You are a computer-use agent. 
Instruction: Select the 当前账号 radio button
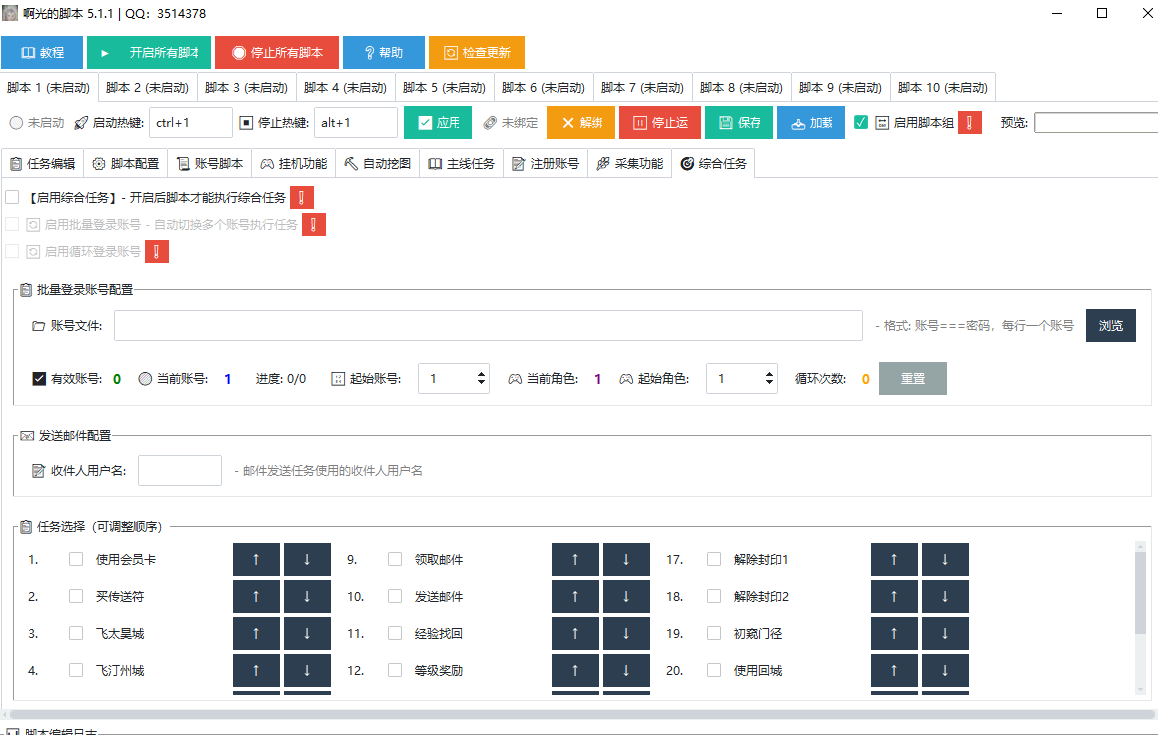(145, 379)
